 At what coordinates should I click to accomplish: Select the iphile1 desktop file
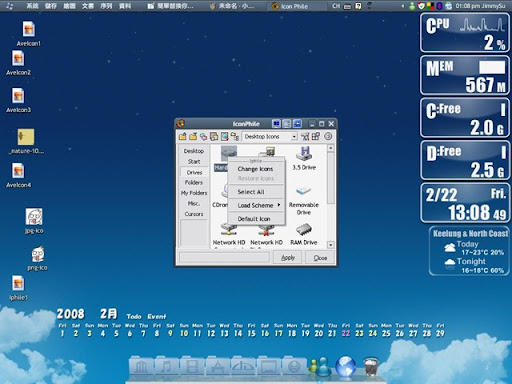pyautogui.click(x=18, y=288)
